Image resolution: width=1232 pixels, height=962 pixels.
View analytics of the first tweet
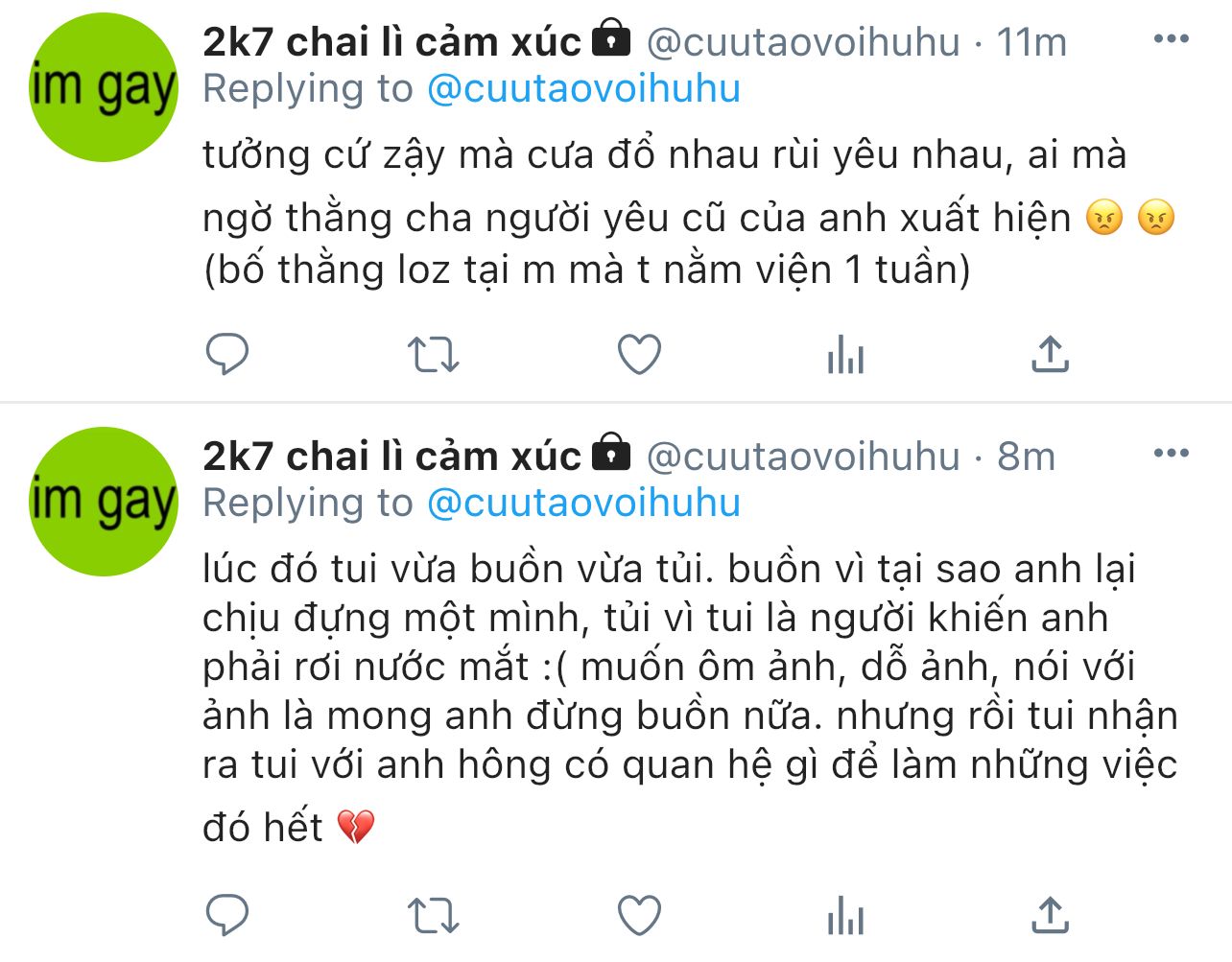point(845,355)
